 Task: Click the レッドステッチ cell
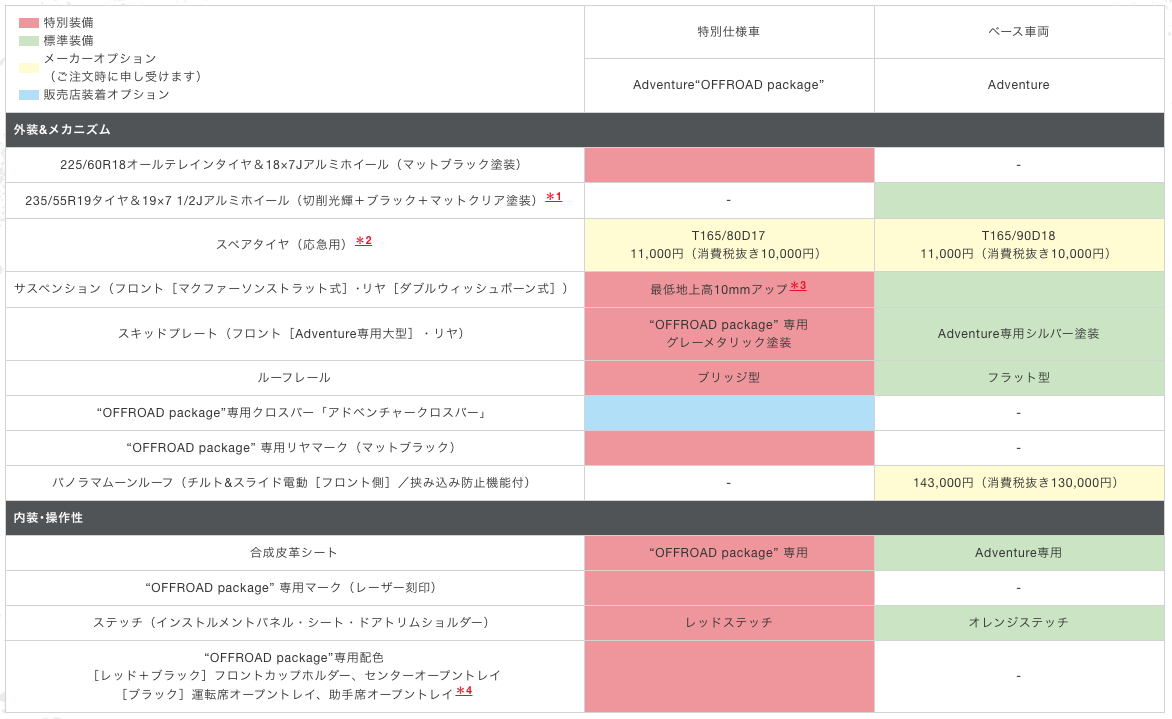[729, 623]
